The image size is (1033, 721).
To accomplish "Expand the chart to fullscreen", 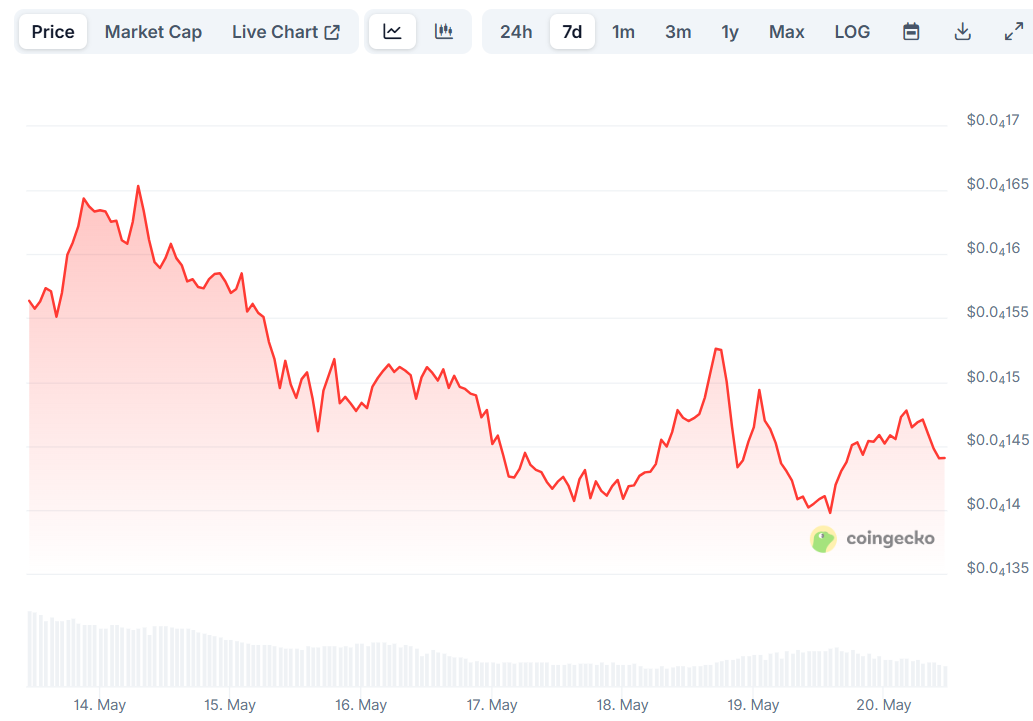I will (x=1013, y=32).
